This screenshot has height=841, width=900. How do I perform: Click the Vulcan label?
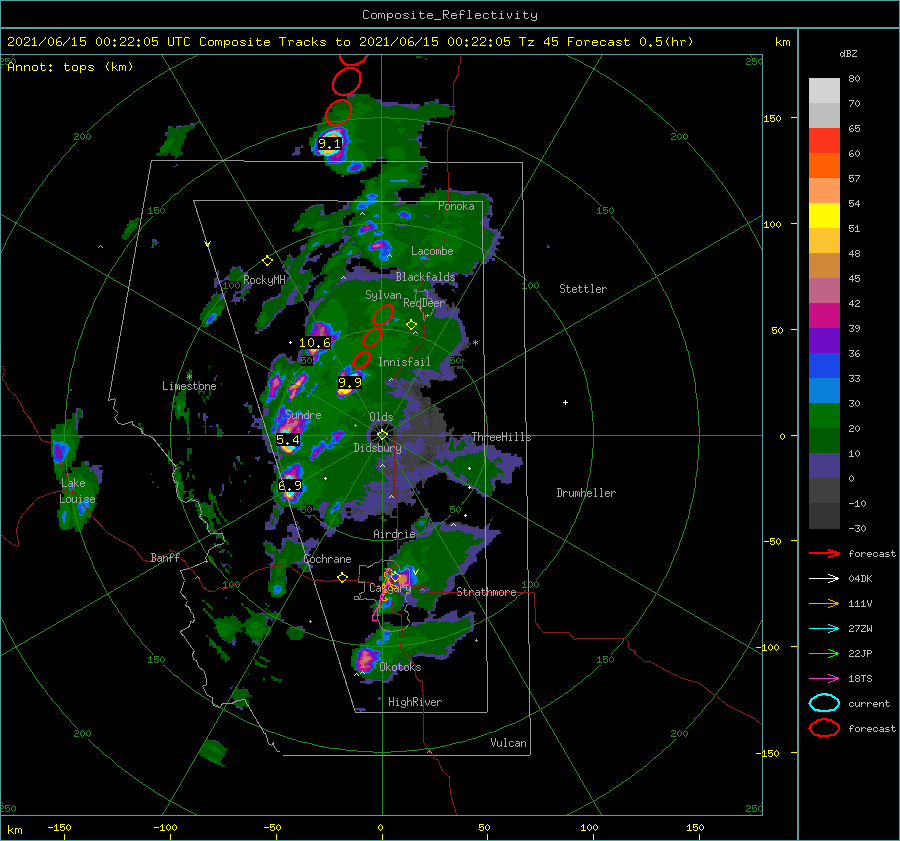[x=508, y=743]
